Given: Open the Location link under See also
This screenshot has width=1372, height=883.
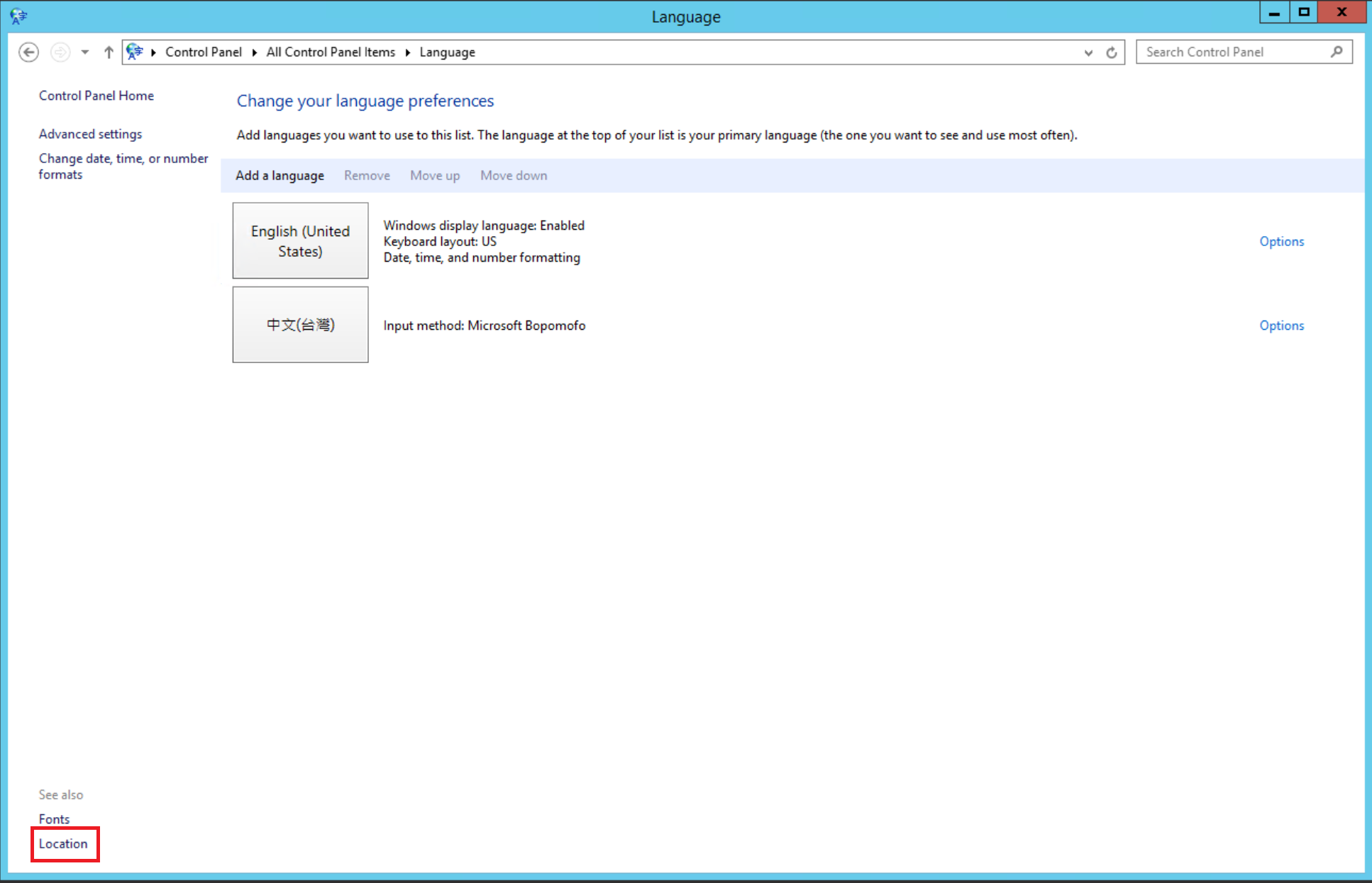Looking at the screenshot, I should [x=63, y=844].
